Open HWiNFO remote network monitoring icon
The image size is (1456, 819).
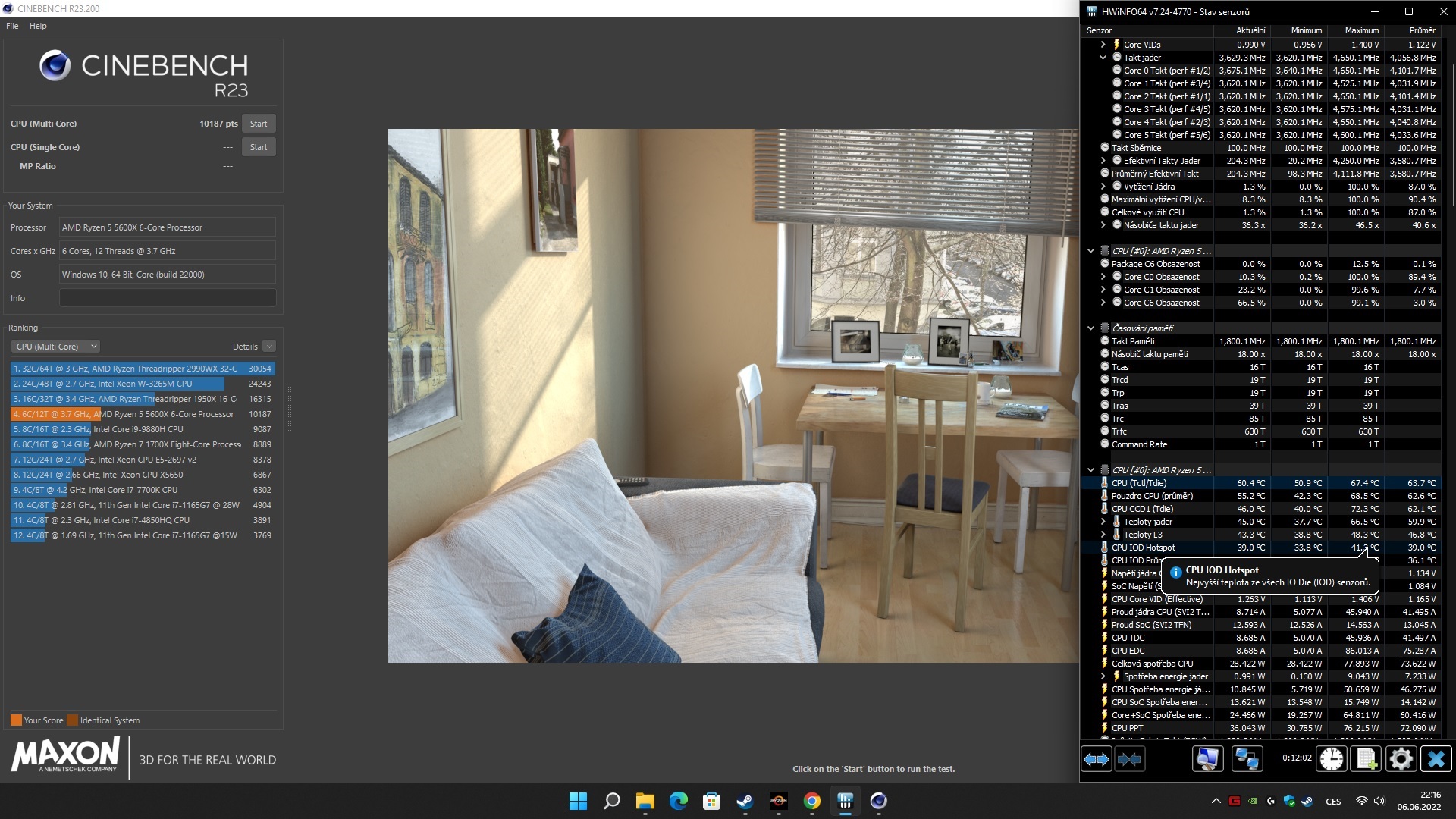coord(1247,759)
